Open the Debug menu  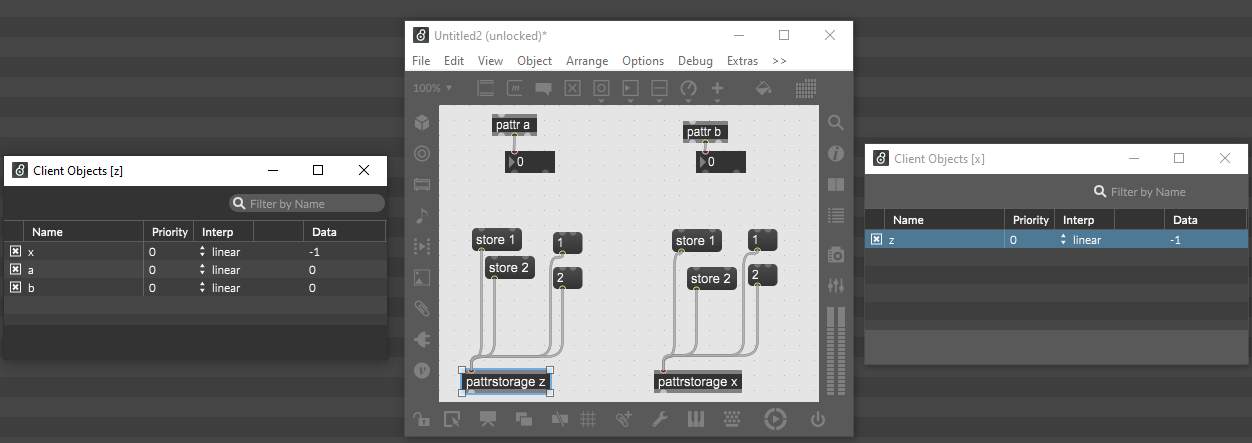click(x=695, y=61)
